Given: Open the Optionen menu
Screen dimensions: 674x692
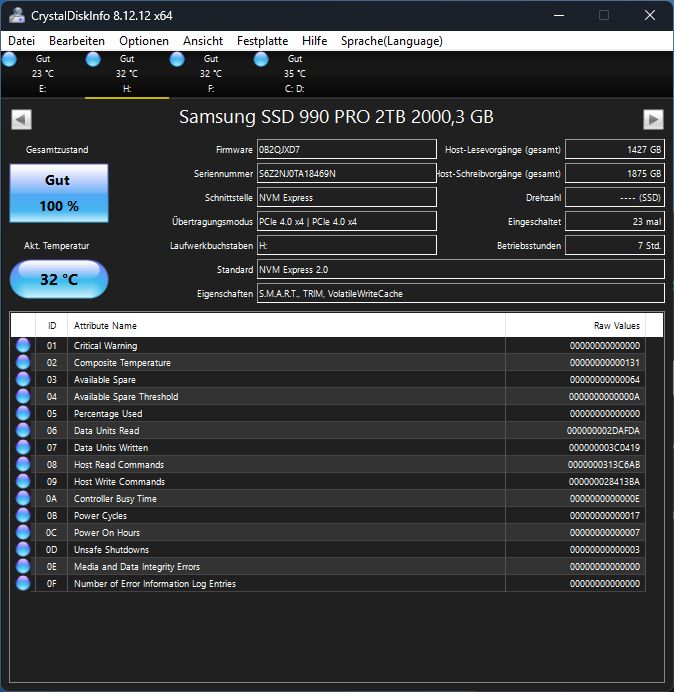Looking at the screenshot, I should coord(144,41).
